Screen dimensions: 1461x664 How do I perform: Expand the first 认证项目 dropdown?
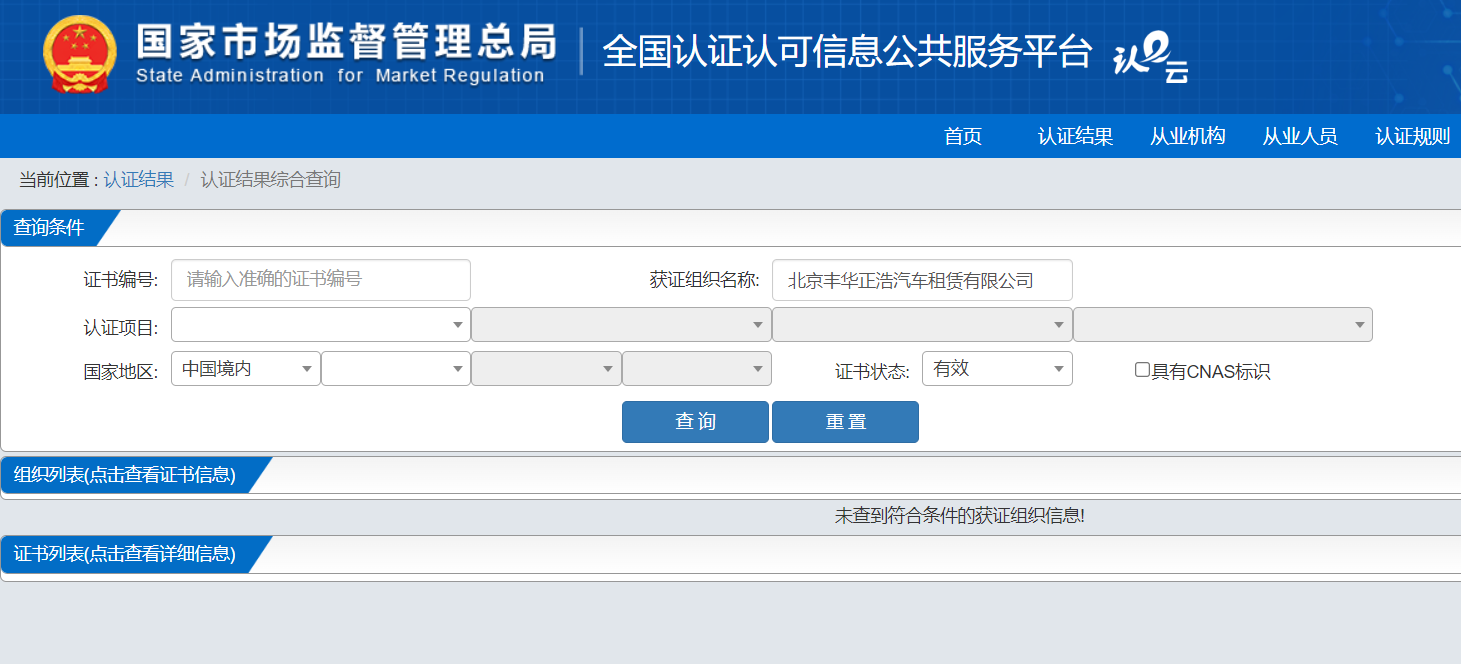[321, 325]
